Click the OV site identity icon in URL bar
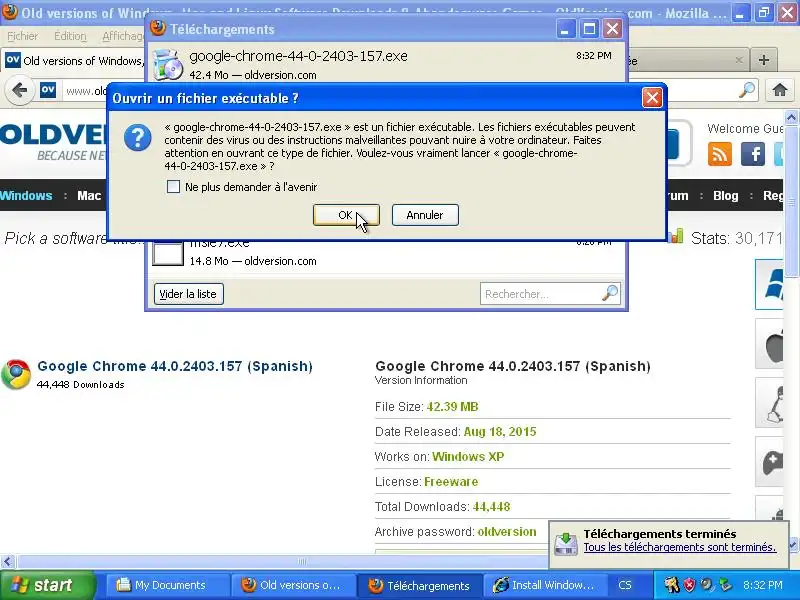 point(48,90)
